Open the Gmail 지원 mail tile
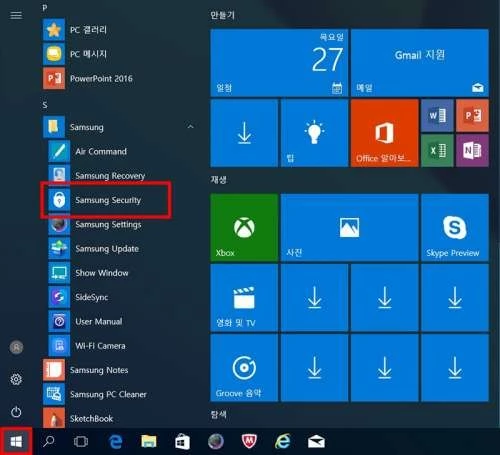The width and height of the screenshot is (500, 455). point(420,63)
